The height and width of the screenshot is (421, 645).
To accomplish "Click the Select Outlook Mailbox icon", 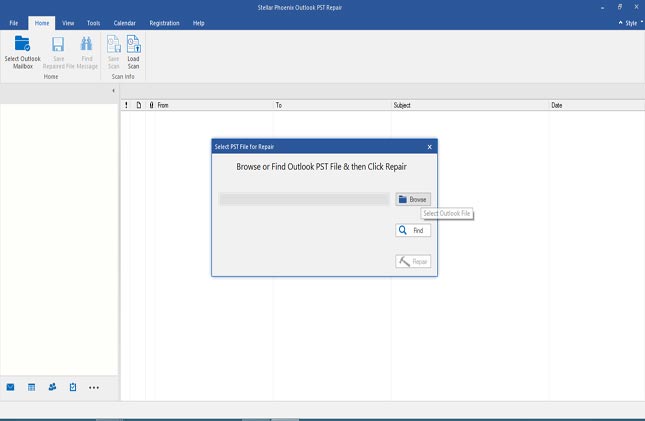I will [23, 44].
